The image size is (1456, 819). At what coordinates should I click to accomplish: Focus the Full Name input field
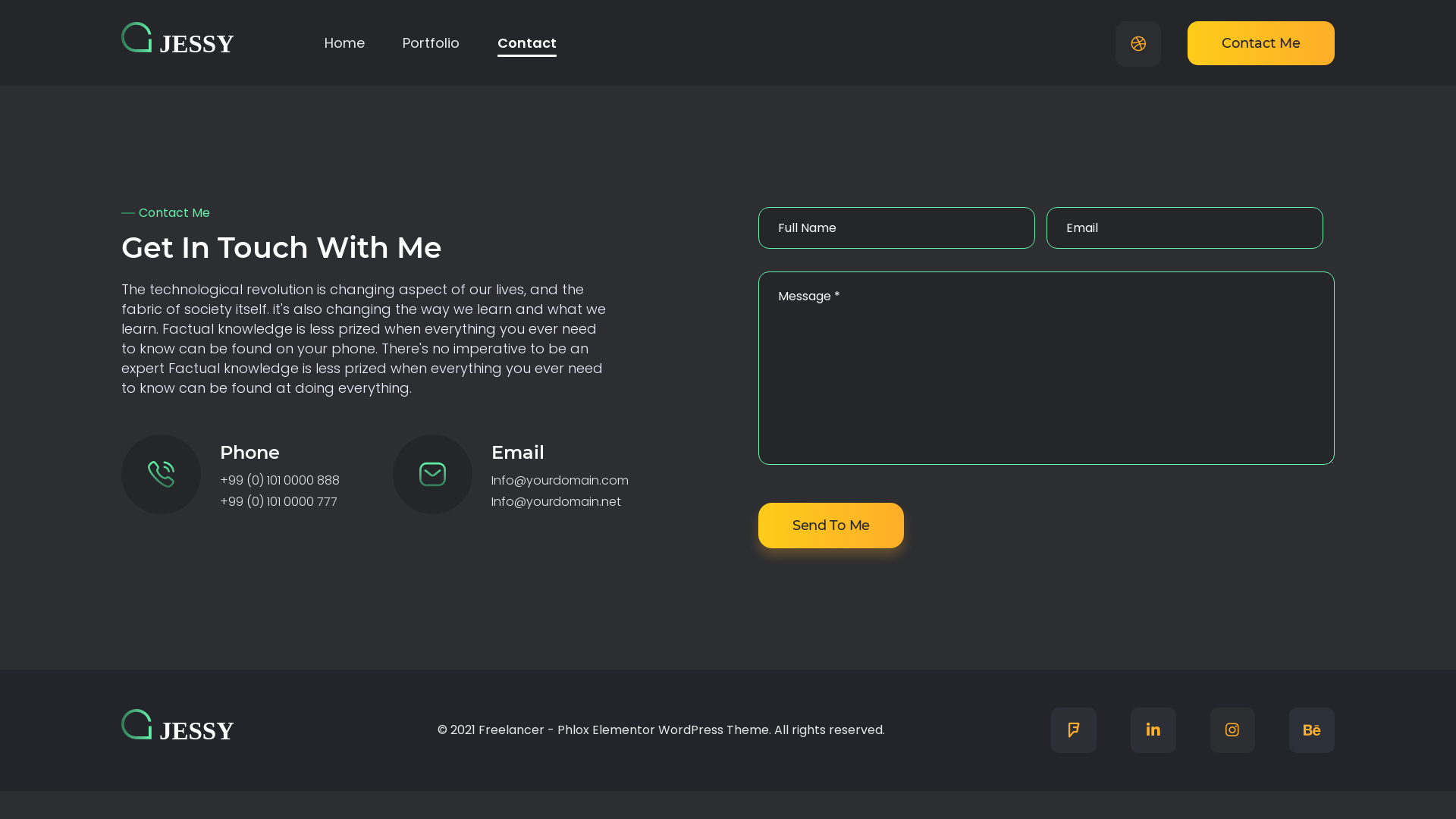pyautogui.click(x=896, y=228)
